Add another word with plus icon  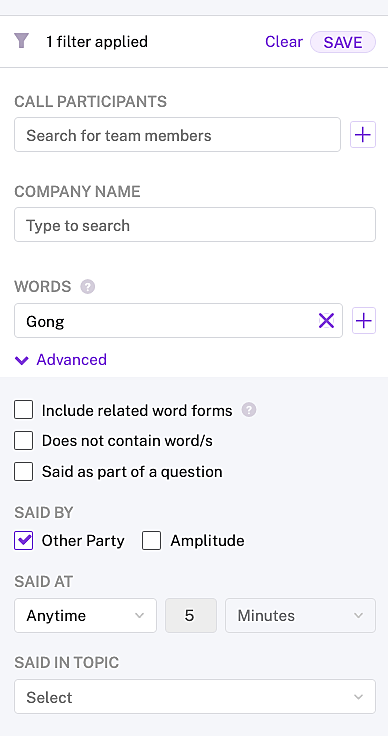click(x=364, y=321)
